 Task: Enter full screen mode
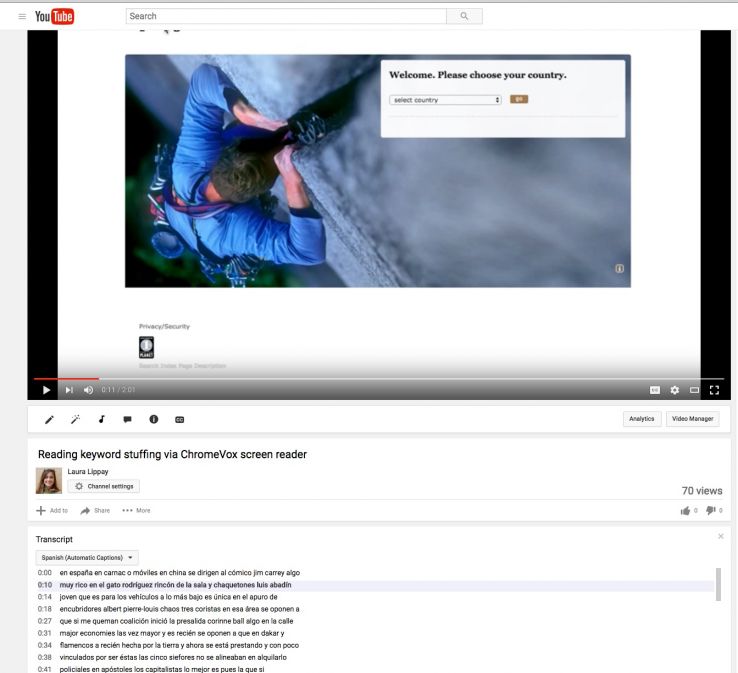(x=714, y=390)
